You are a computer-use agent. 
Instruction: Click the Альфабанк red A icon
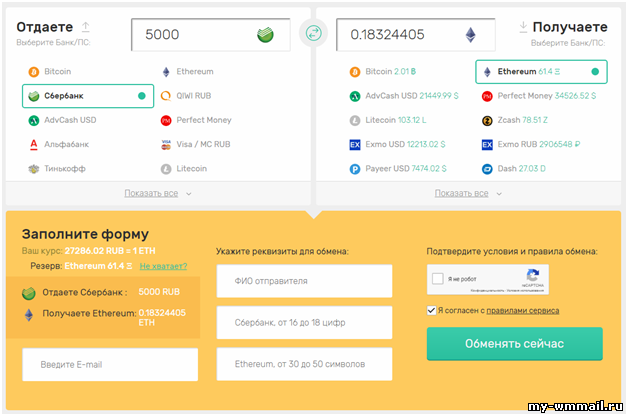click(x=34, y=145)
